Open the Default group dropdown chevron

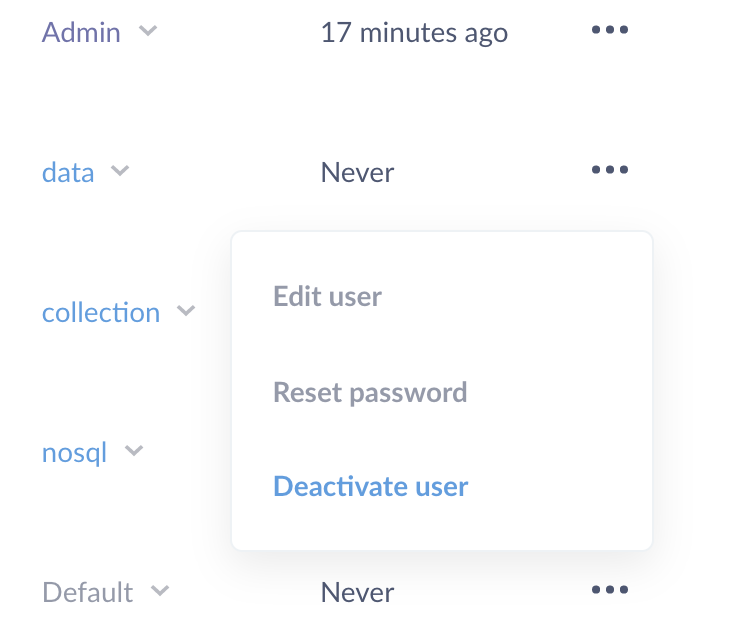point(159,591)
